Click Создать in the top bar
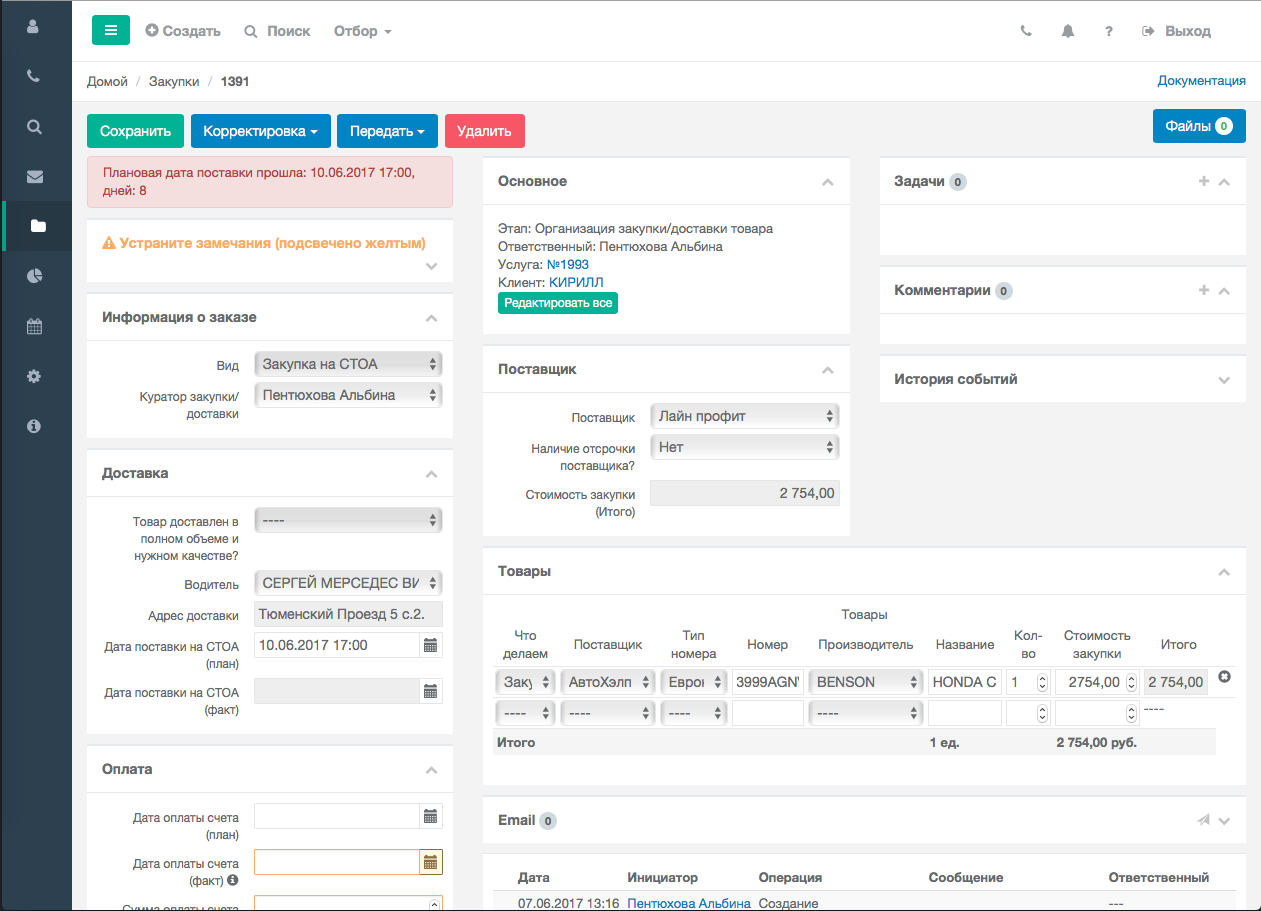The height and width of the screenshot is (911, 1261). pos(183,31)
